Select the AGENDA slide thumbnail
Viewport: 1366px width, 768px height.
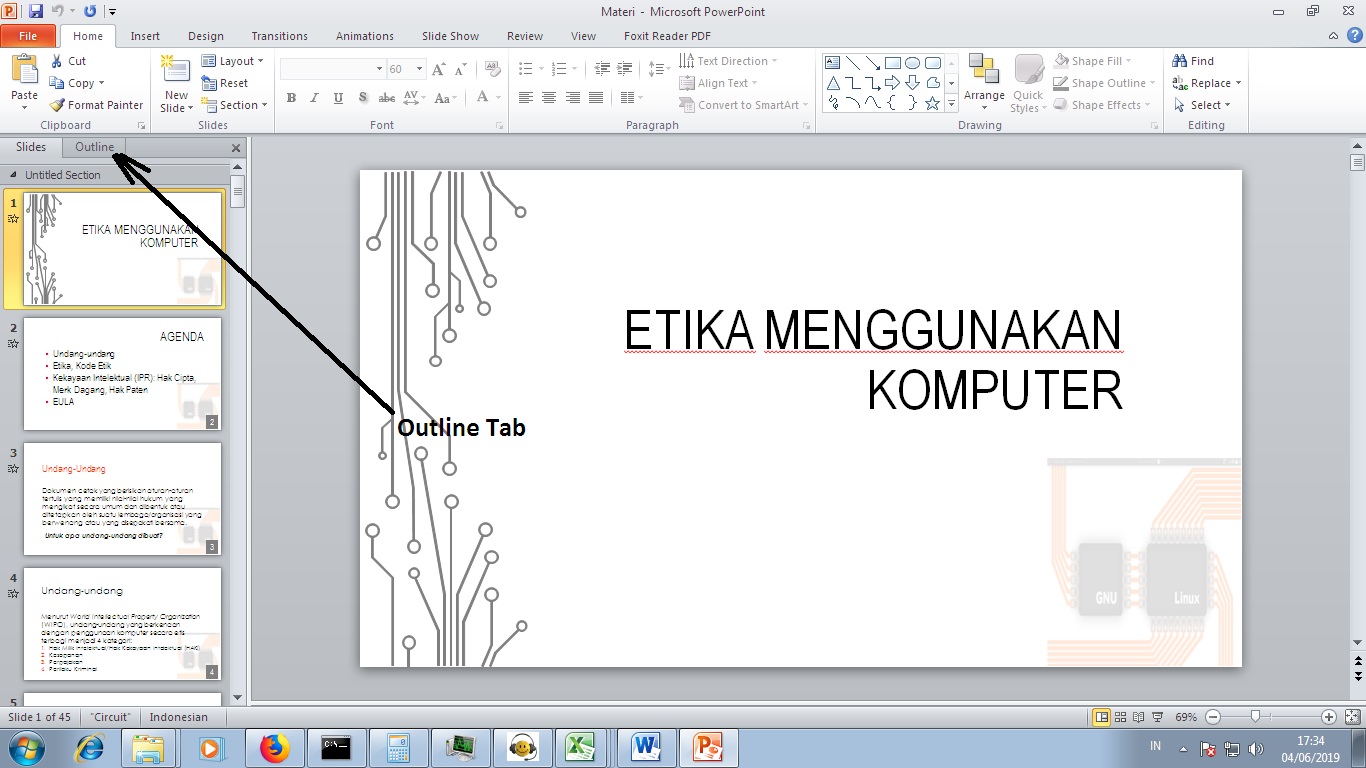pos(122,373)
